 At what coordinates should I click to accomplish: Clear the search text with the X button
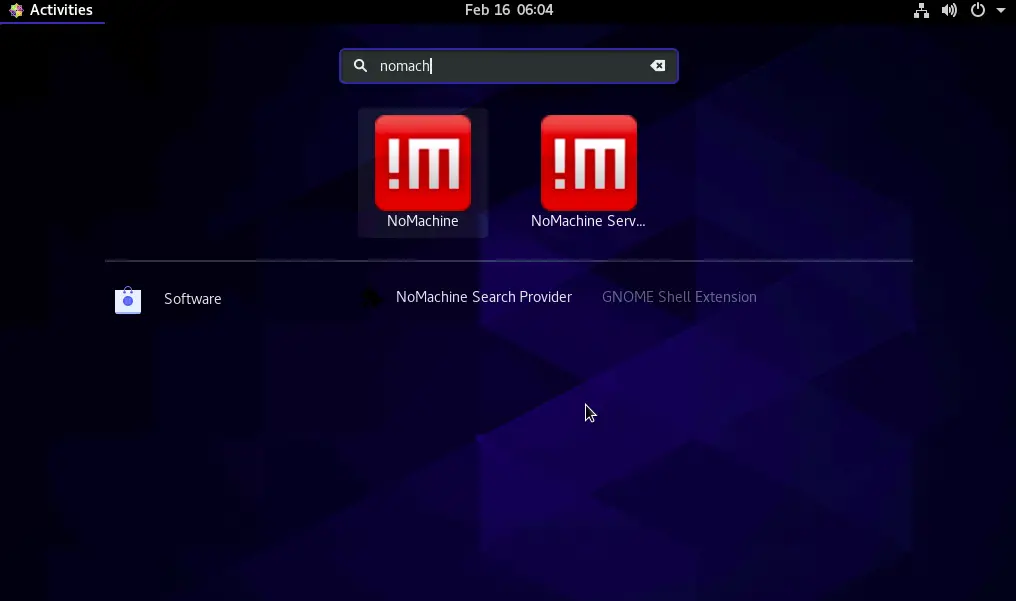tap(657, 66)
